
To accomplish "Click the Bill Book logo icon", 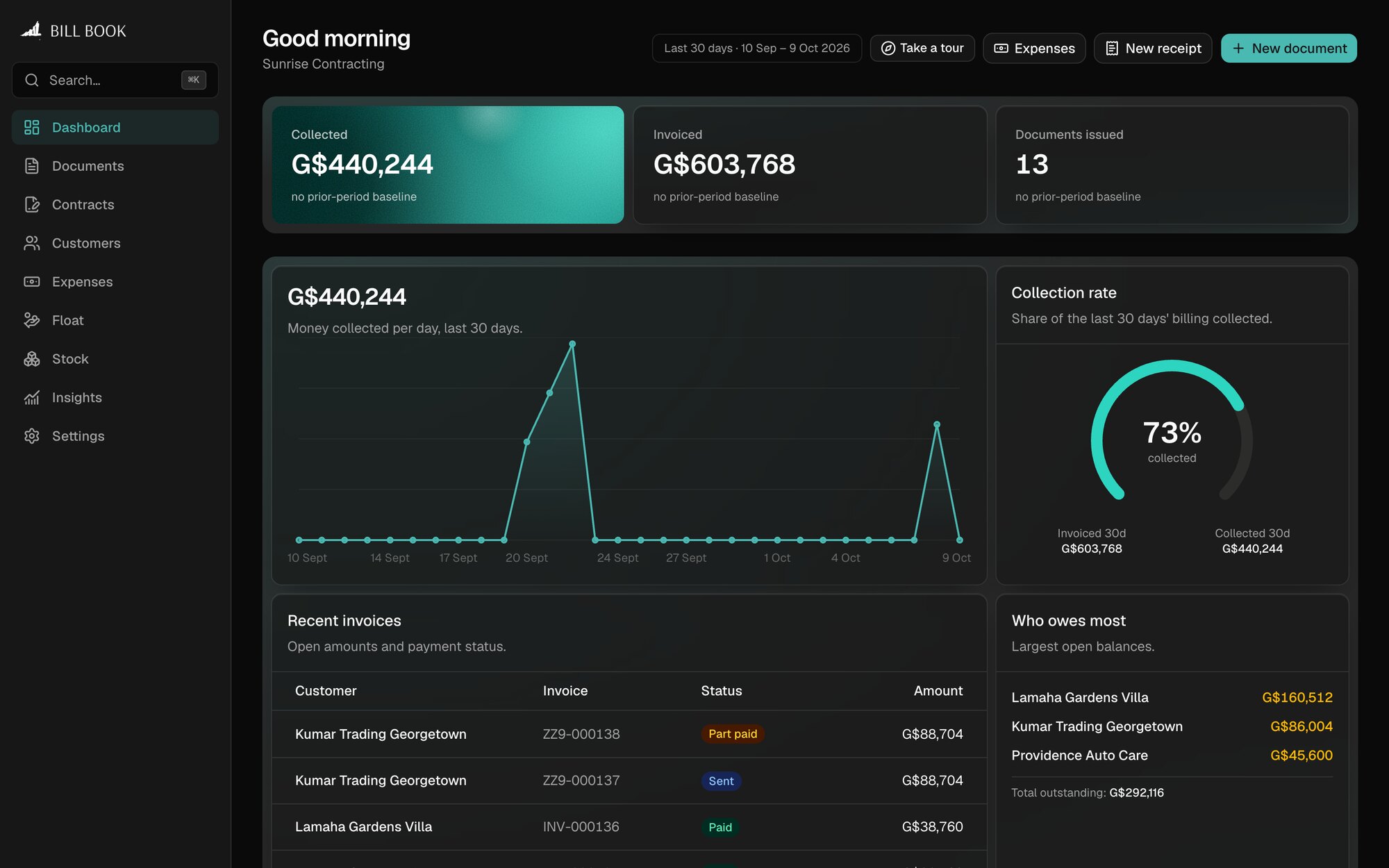I will (31, 30).
